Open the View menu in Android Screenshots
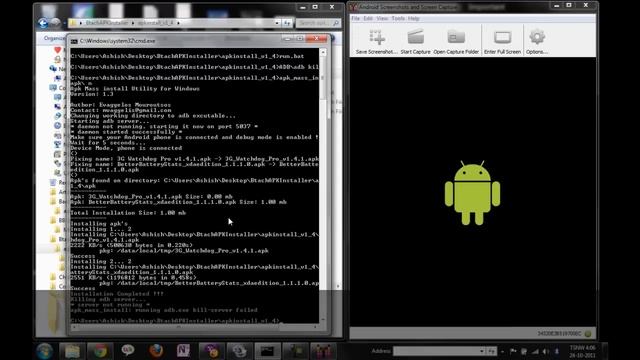Viewport: 640px width, 360px height. coord(382,18)
